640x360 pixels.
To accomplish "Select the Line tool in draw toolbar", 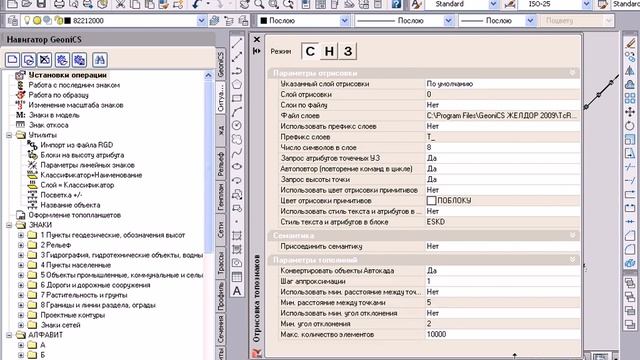I will [x=237, y=43].
